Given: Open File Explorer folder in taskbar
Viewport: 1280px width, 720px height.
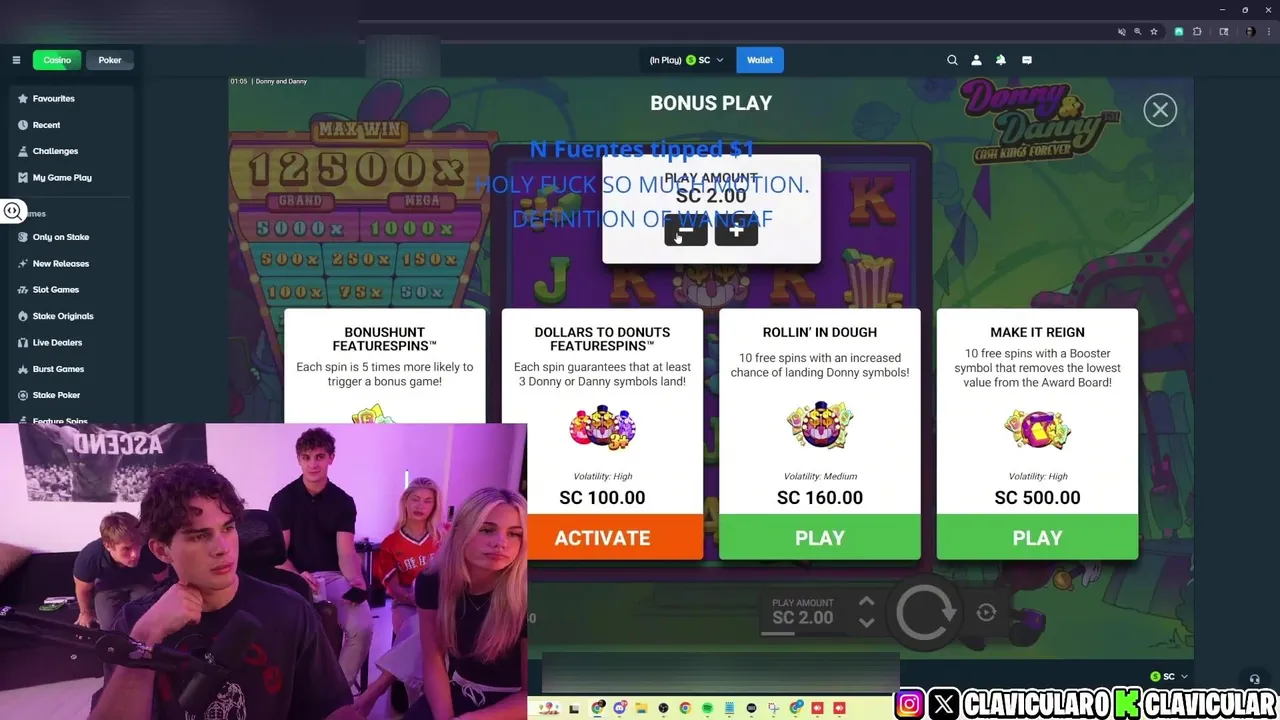Looking at the screenshot, I should pyautogui.click(x=642, y=708).
